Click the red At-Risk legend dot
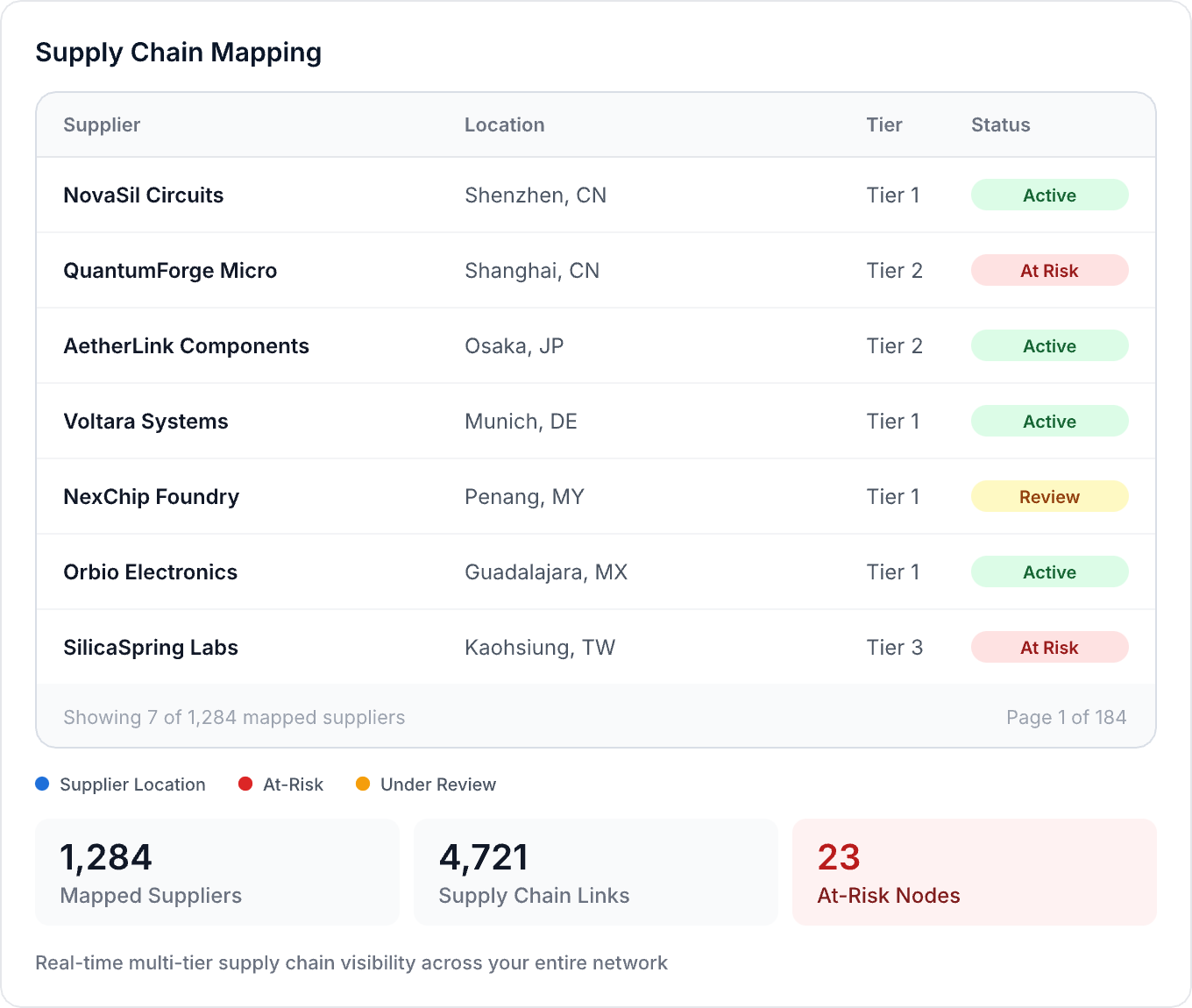Viewport: 1192px width, 1008px height. coord(245,784)
